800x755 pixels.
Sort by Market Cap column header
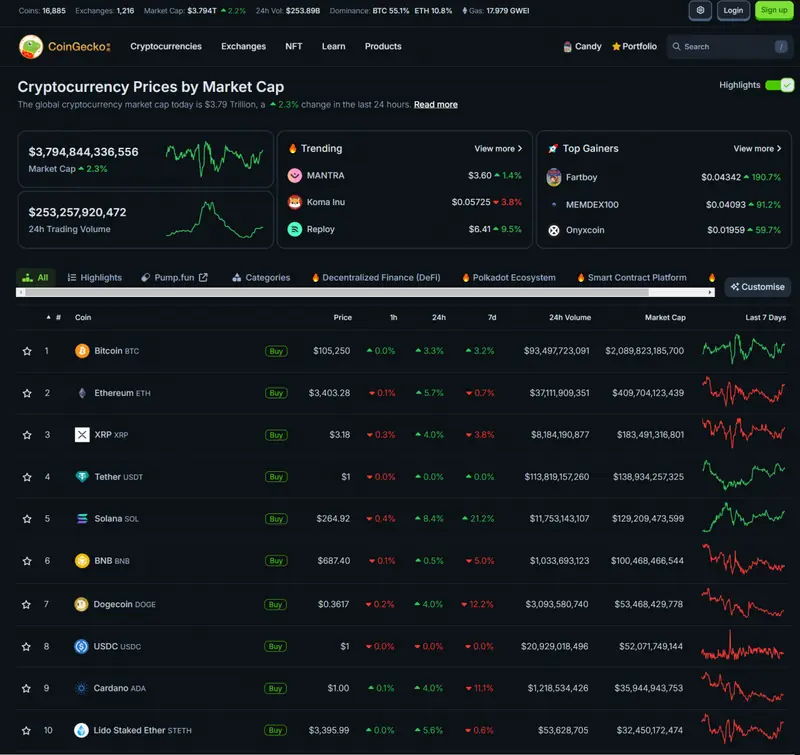point(665,317)
